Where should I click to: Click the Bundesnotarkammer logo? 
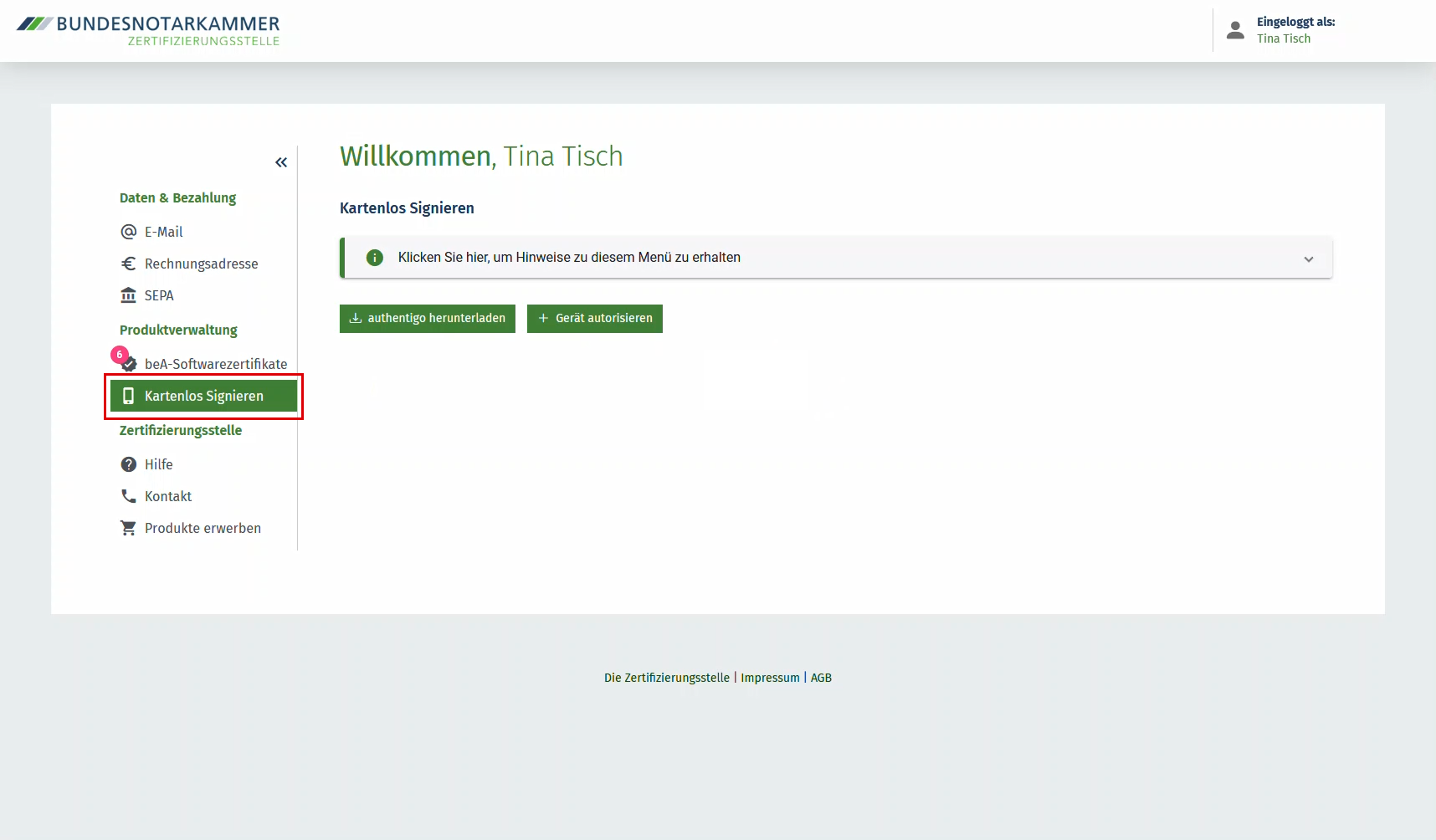(149, 30)
